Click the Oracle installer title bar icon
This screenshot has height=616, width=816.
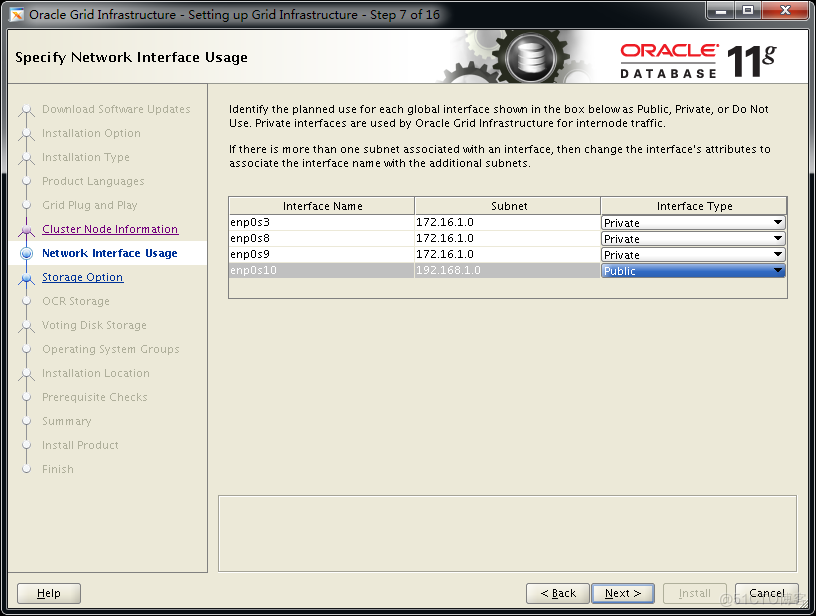point(16,15)
